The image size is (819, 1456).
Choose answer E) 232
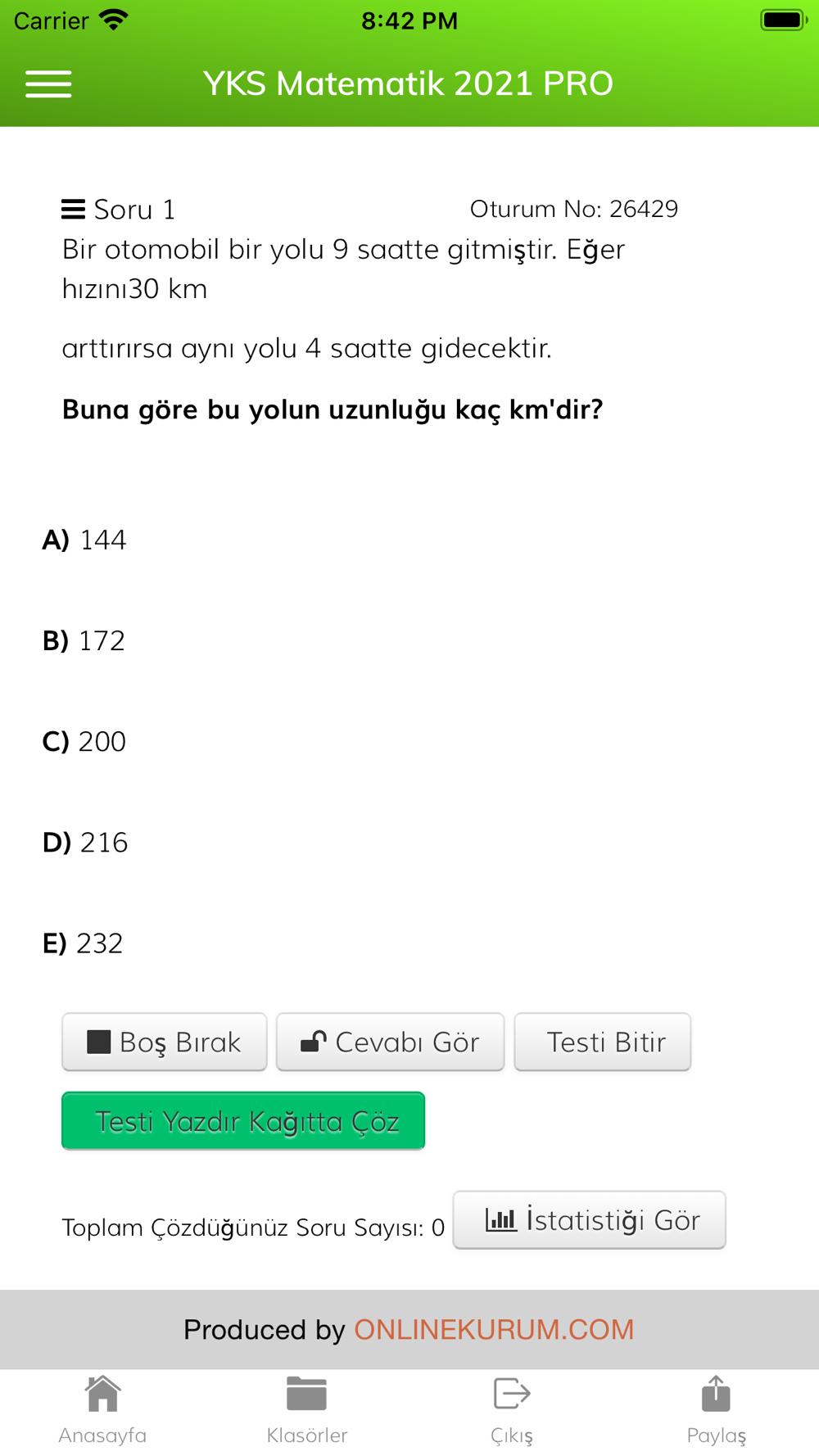(83, 943)
